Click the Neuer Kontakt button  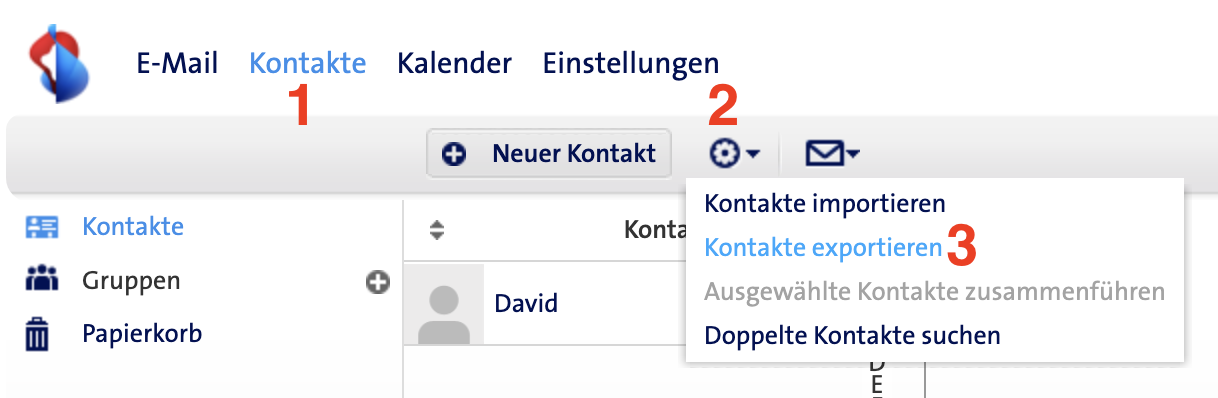[549, 154]
